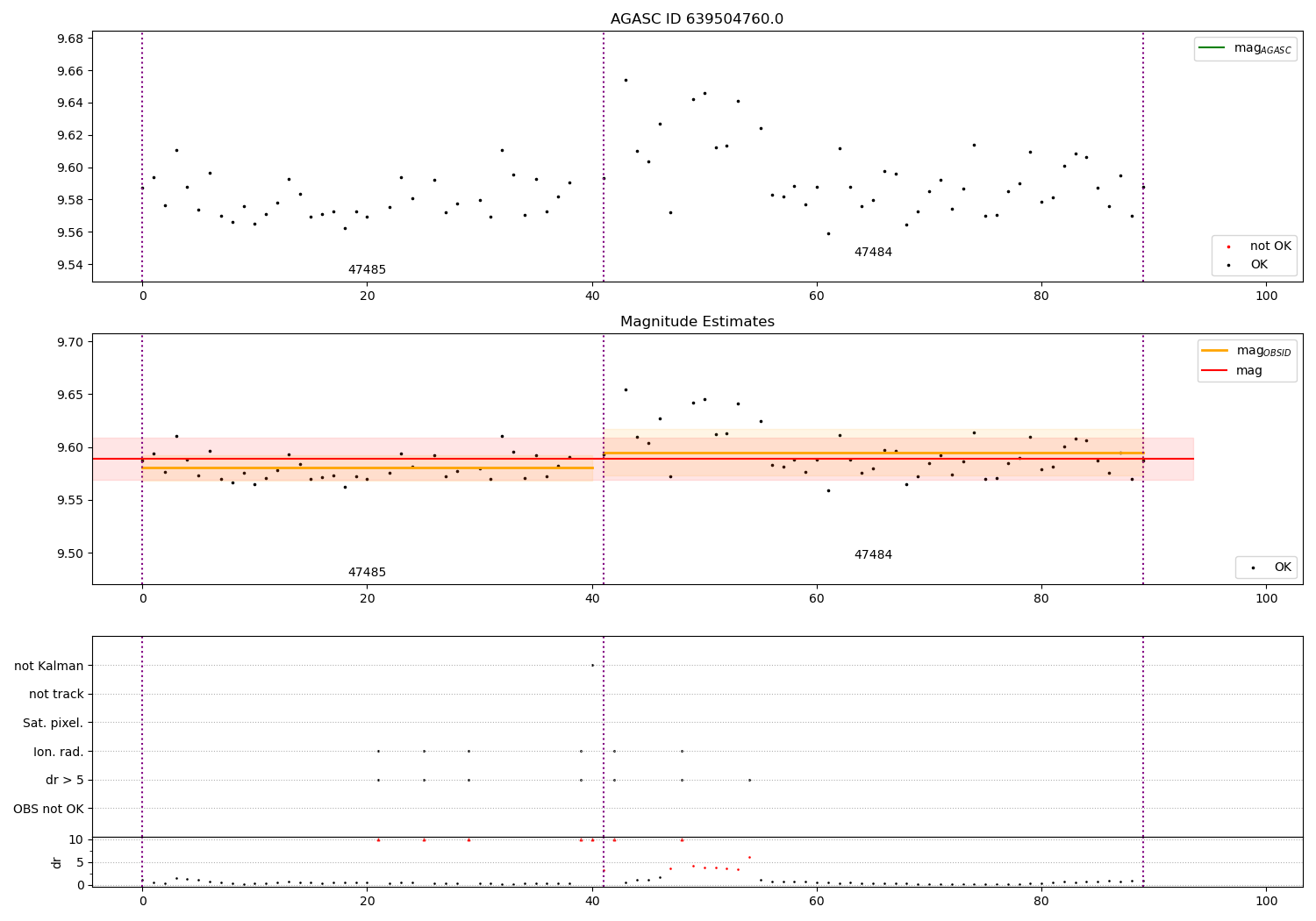Click the red "mag" legend line
This screenshot has width=1316, height=921.
[1215, 371]
